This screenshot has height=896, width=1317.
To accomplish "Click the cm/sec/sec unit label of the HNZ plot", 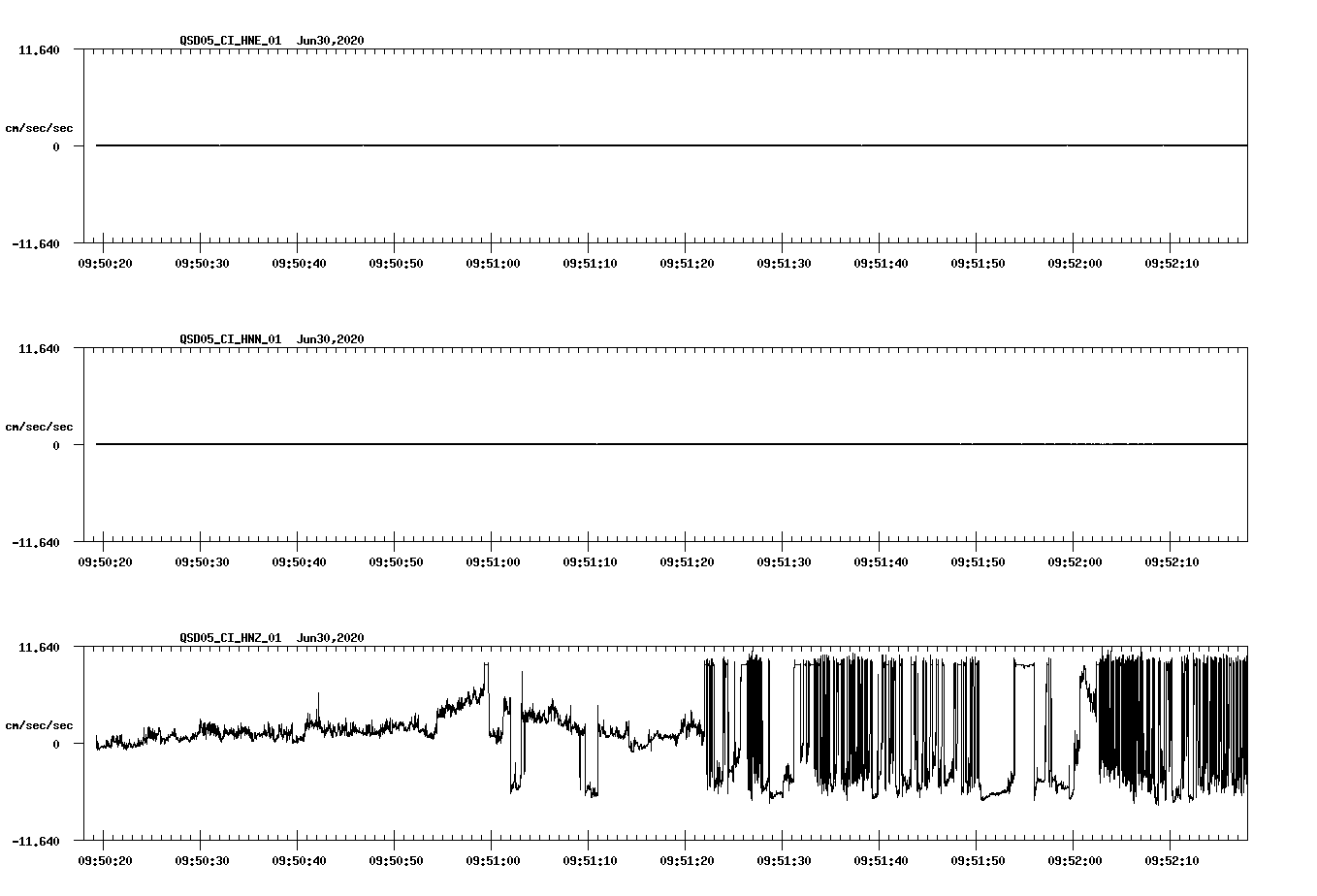I will [39, 725].
